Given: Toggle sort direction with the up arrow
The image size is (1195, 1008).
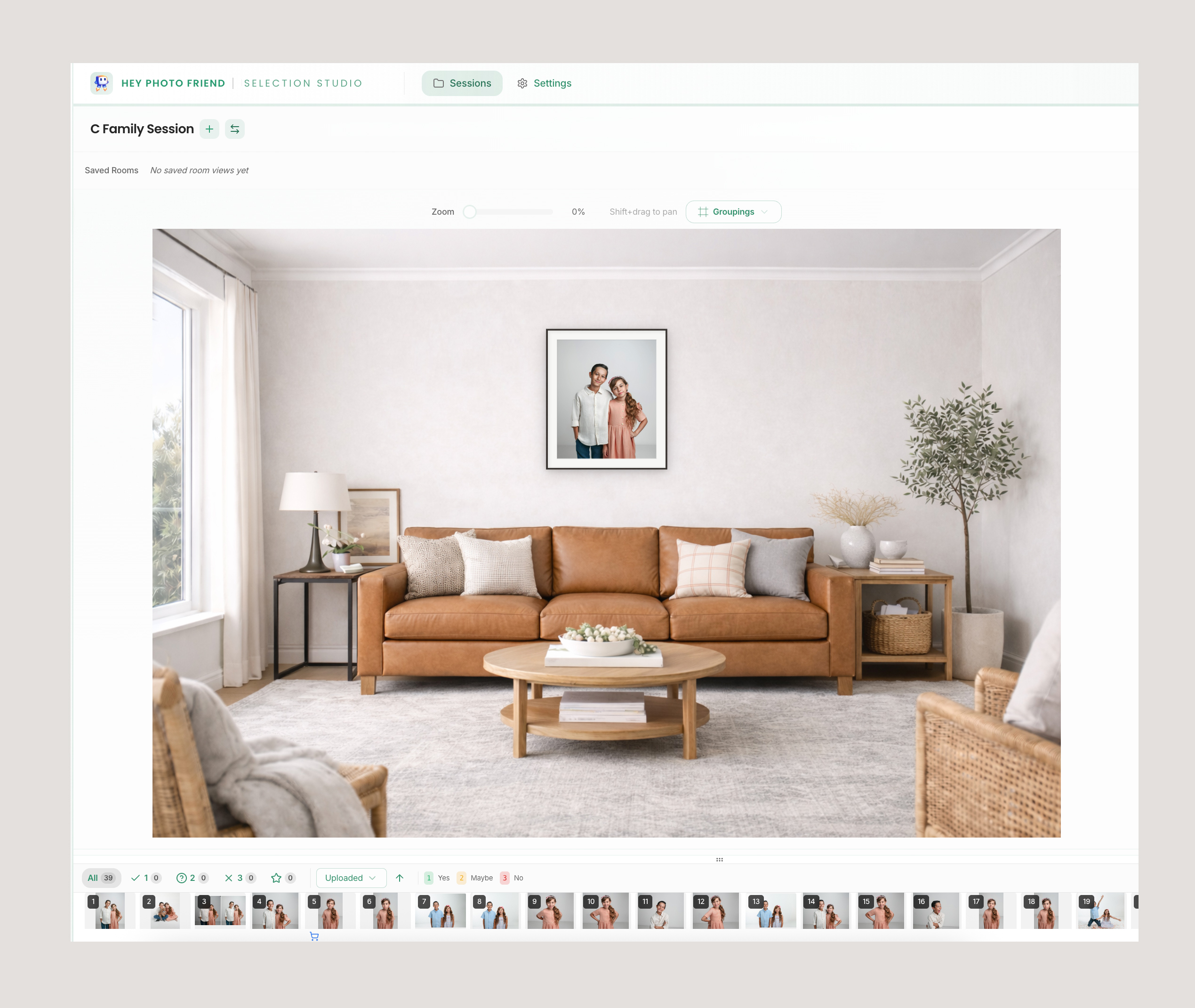Looking at the screenshot, I should click(x=399, y=878).
